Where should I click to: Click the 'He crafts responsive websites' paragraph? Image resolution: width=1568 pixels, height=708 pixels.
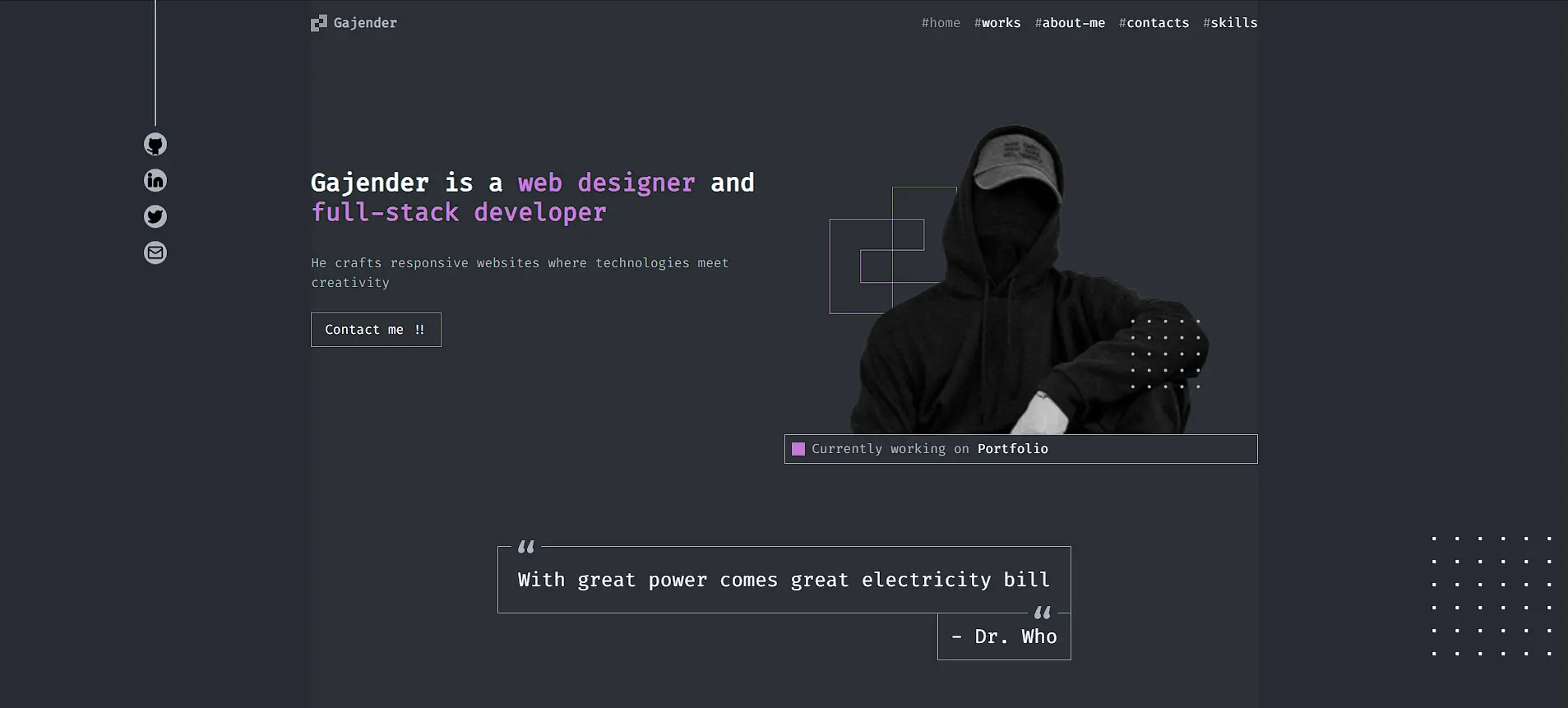tap(520, 273)
